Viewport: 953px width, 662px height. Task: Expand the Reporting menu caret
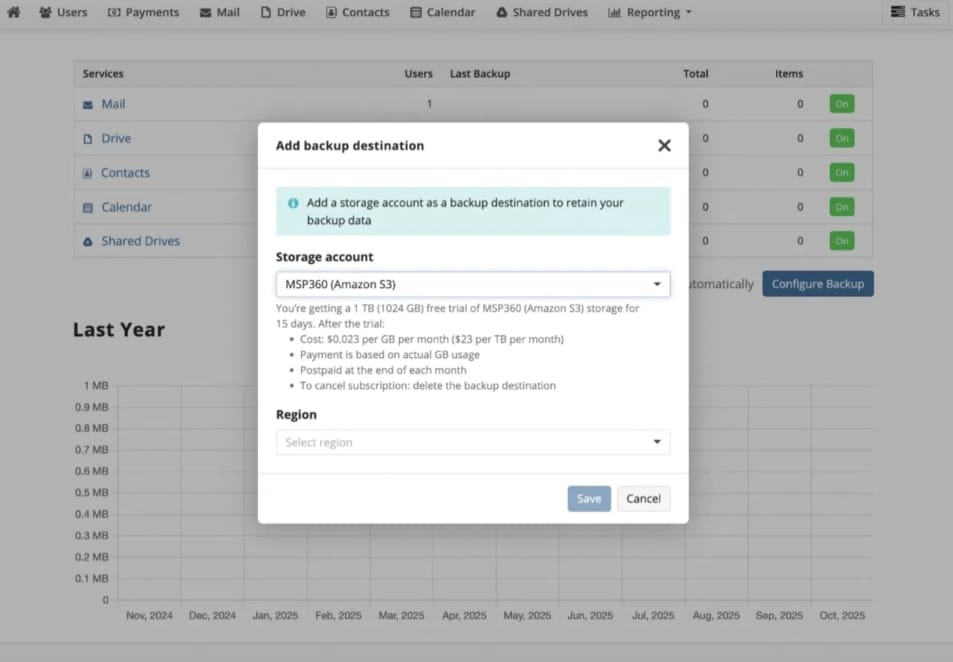[689, 12]
